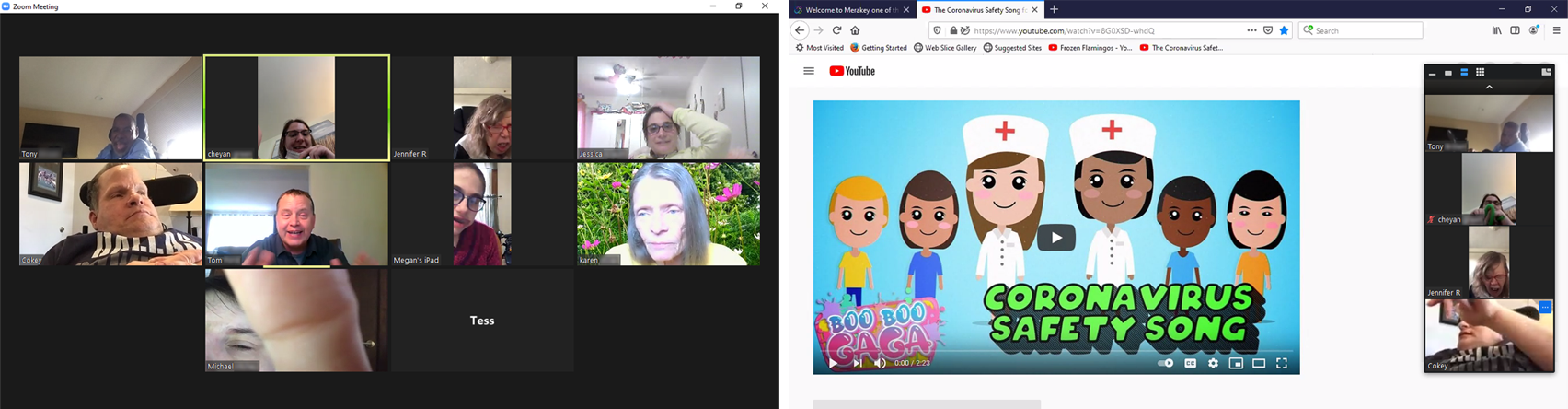This screenshot has height=409, width=1568.
Task: Open the Firefox account icon
Action: click(x=1534, y=30)
